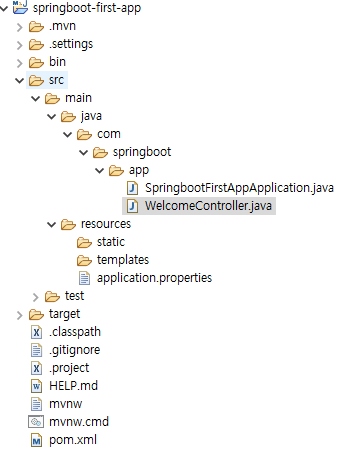The width and height of the screenshot is (364, 460).
Task: Click the java folder icon
Action: pyautogui.click(x=68, y=116)
